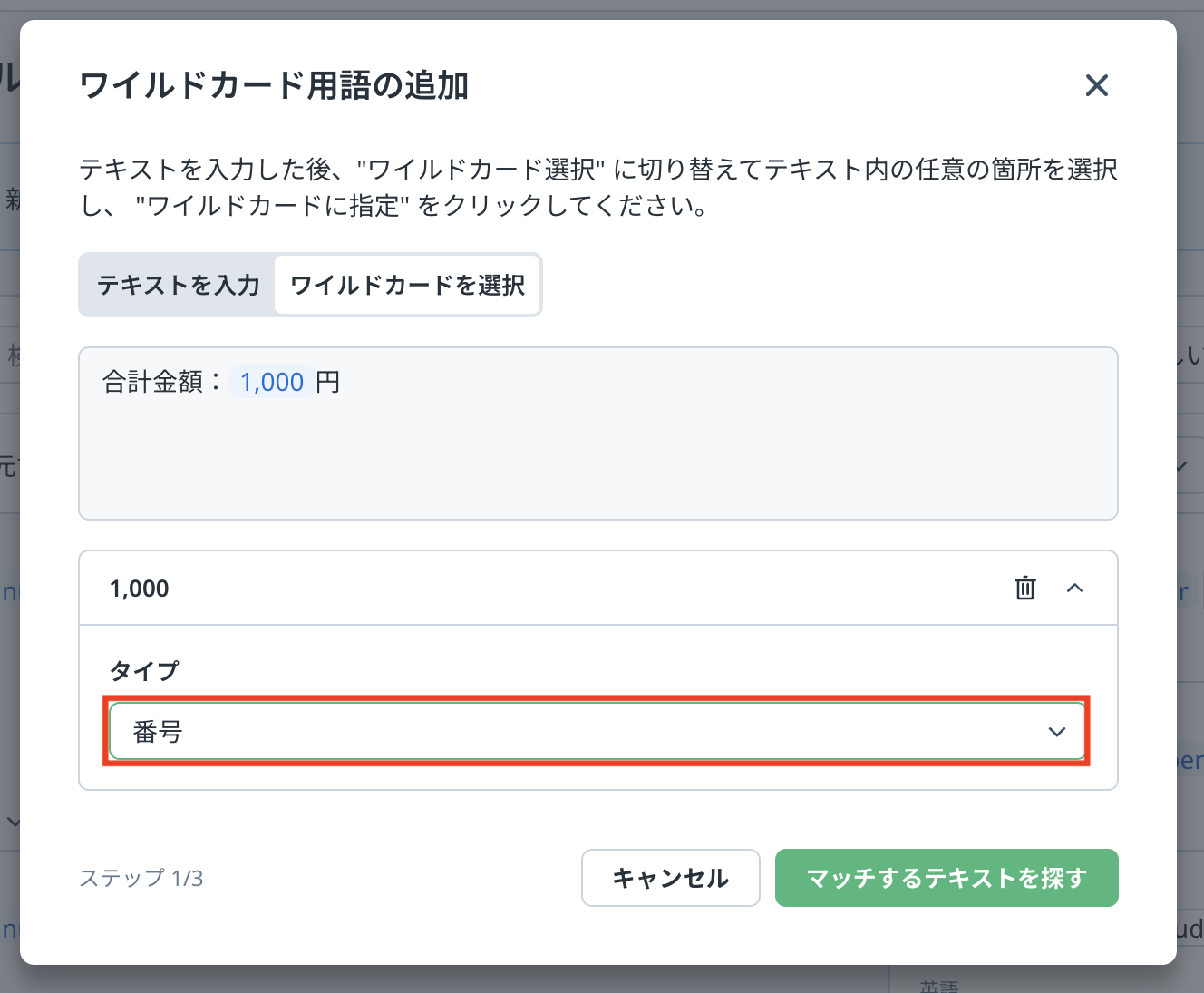The width and height of the screenshot is (1204, 993).
Task: Click the empty space inside the text box
Action: (598, 462)
